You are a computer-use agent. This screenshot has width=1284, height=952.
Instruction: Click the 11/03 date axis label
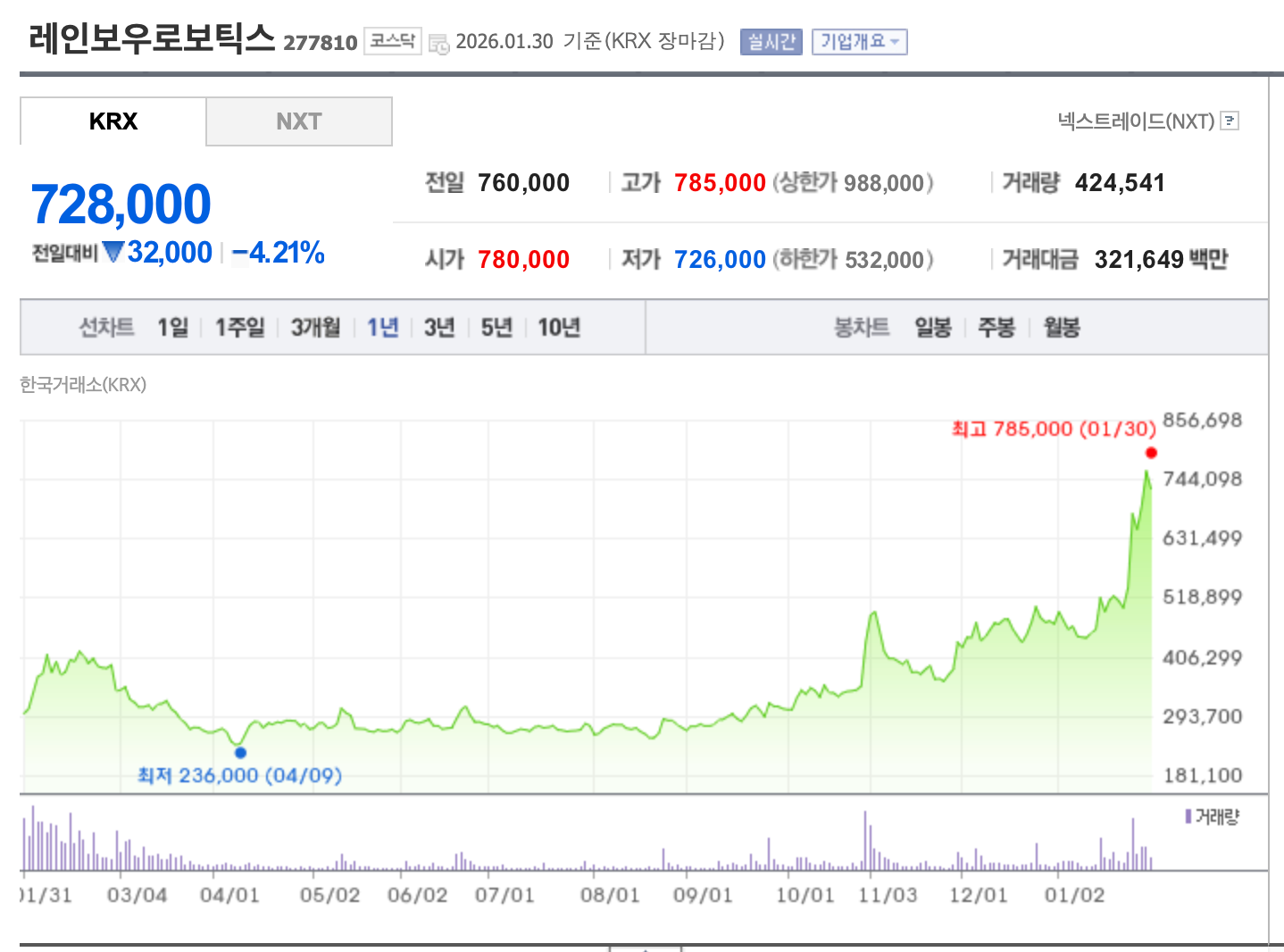888,895
